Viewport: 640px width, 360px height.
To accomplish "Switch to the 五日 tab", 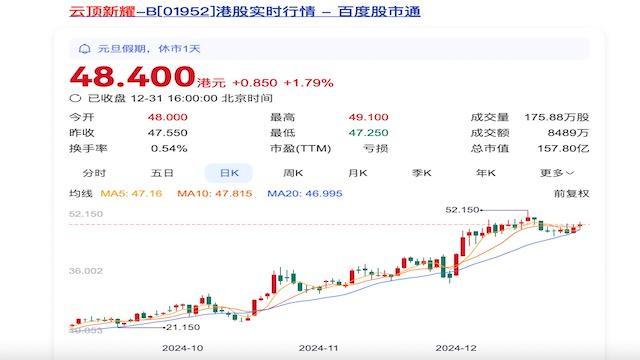I will pos(162,173).
